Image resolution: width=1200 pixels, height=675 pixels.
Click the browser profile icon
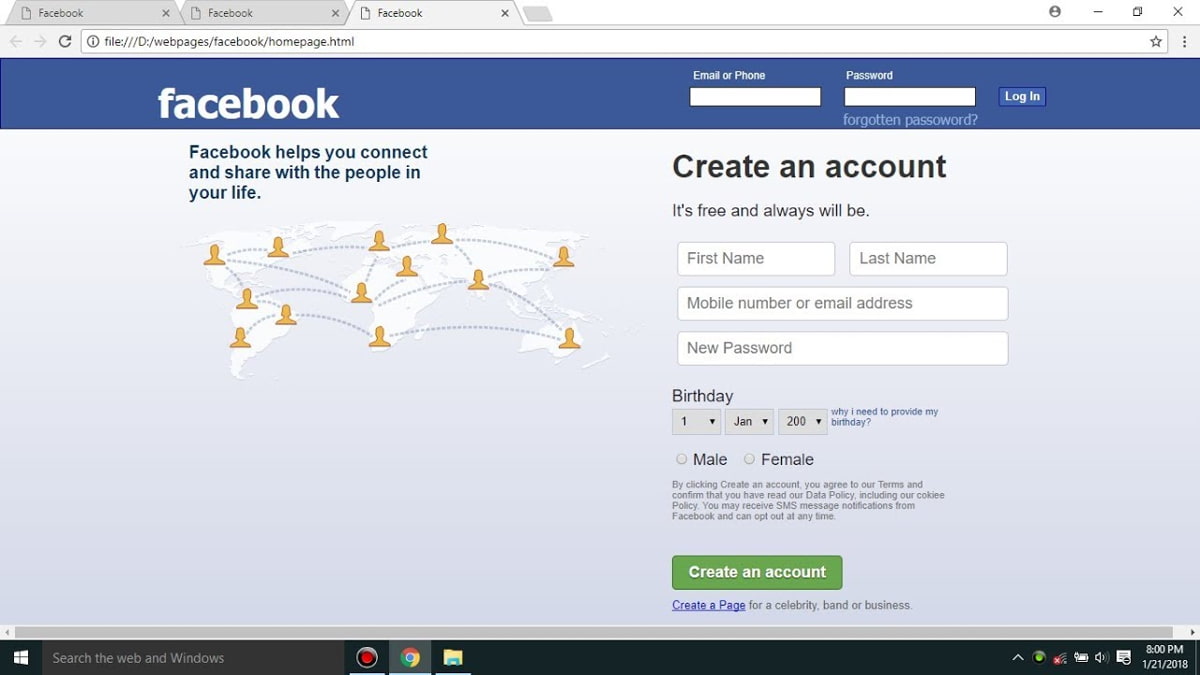coord(1055,11)
